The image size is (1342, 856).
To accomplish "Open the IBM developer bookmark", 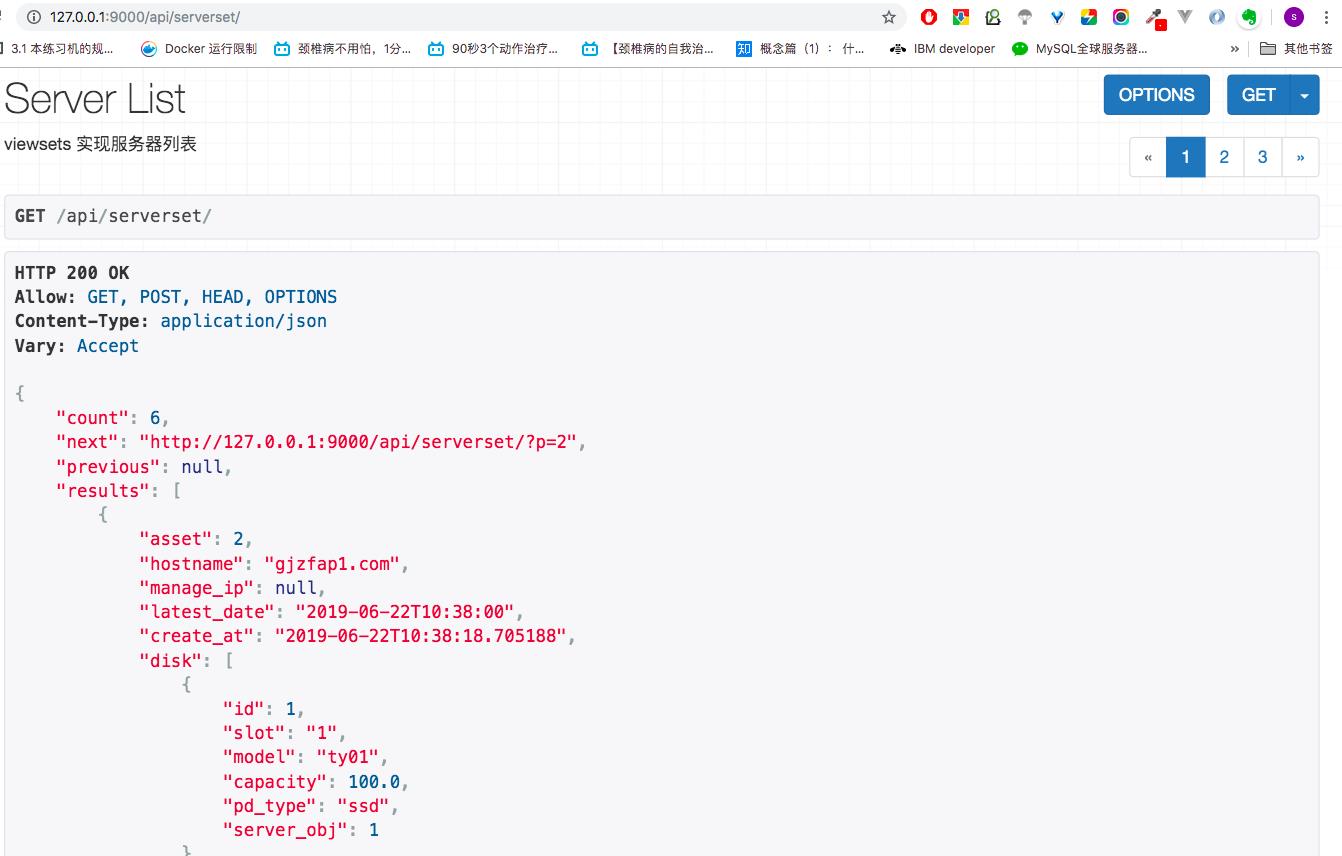I will (x=942, y=48).
